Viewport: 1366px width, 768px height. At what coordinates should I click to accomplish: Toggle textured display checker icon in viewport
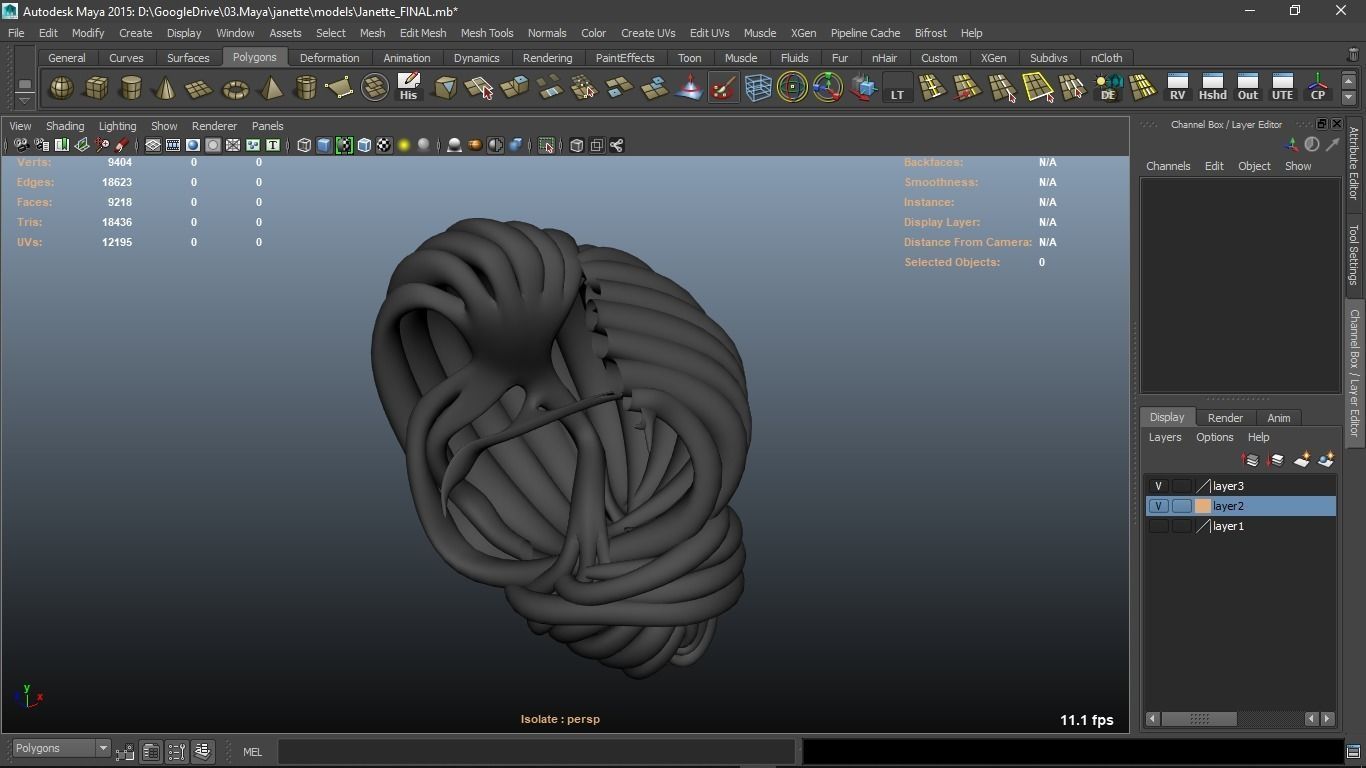pos(384,146)
